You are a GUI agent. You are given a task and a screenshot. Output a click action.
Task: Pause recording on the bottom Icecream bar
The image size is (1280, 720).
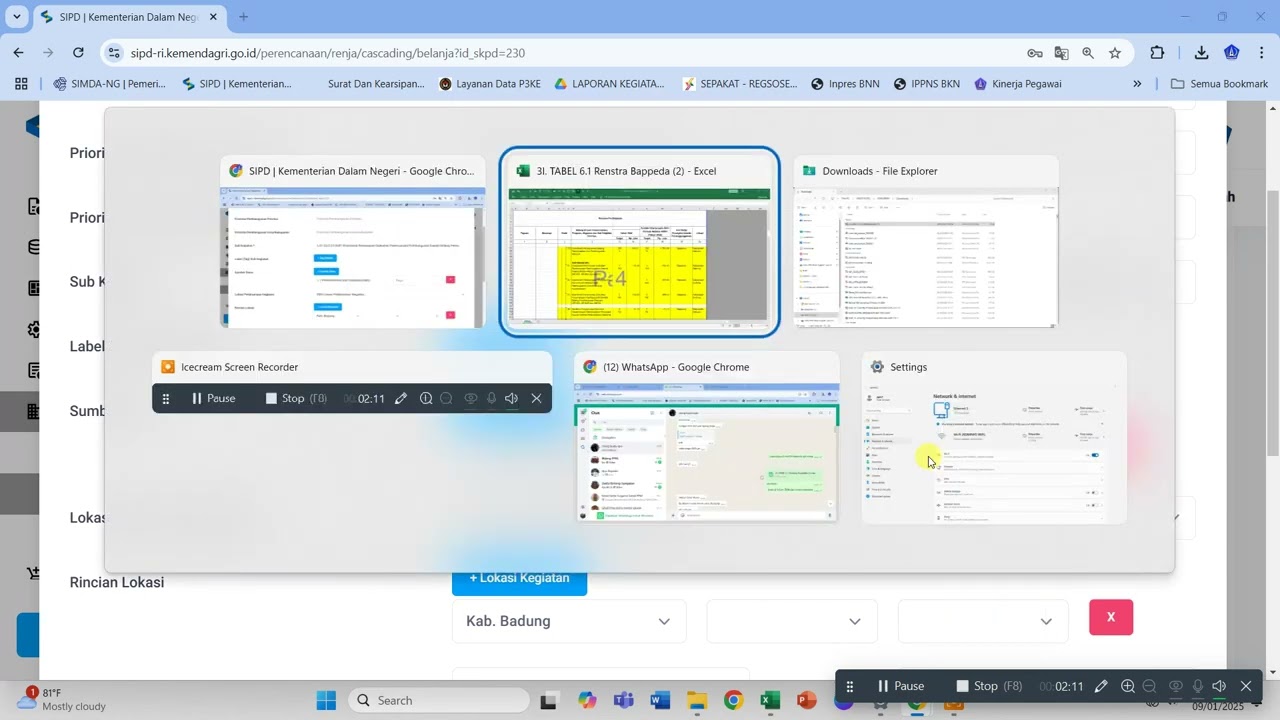[900, 686]
